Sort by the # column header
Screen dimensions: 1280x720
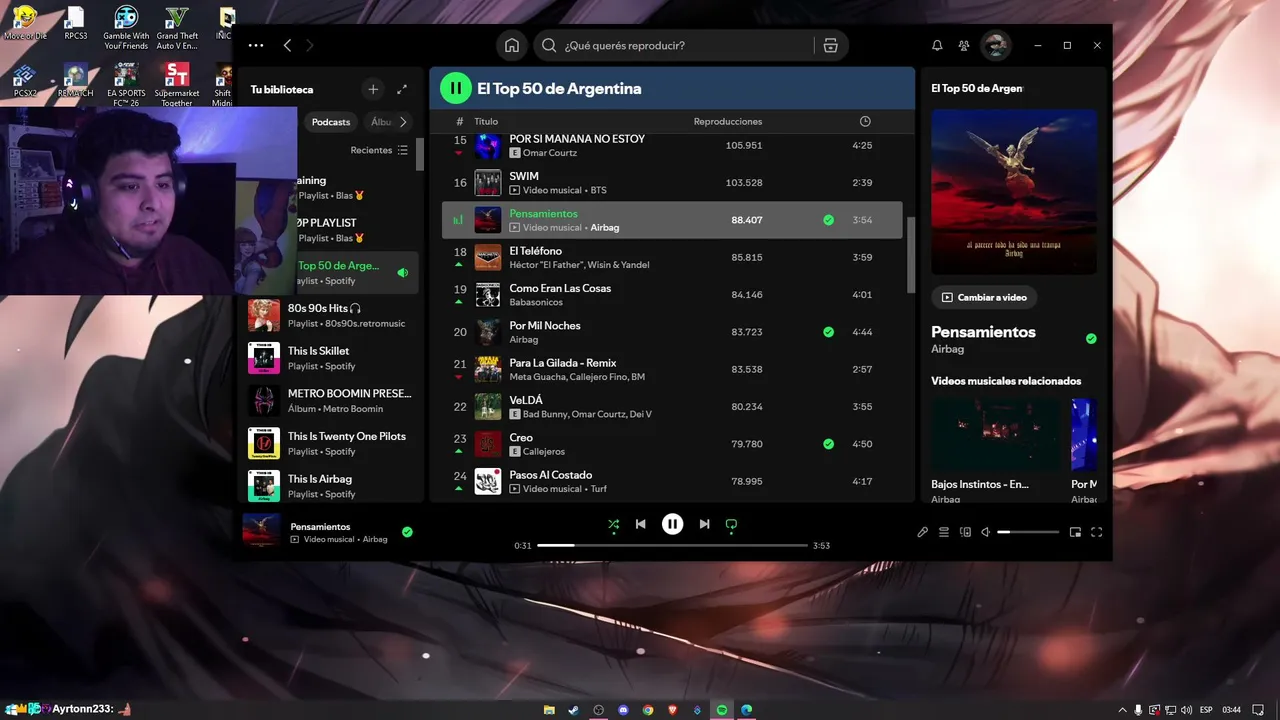[x=460, y=121]
